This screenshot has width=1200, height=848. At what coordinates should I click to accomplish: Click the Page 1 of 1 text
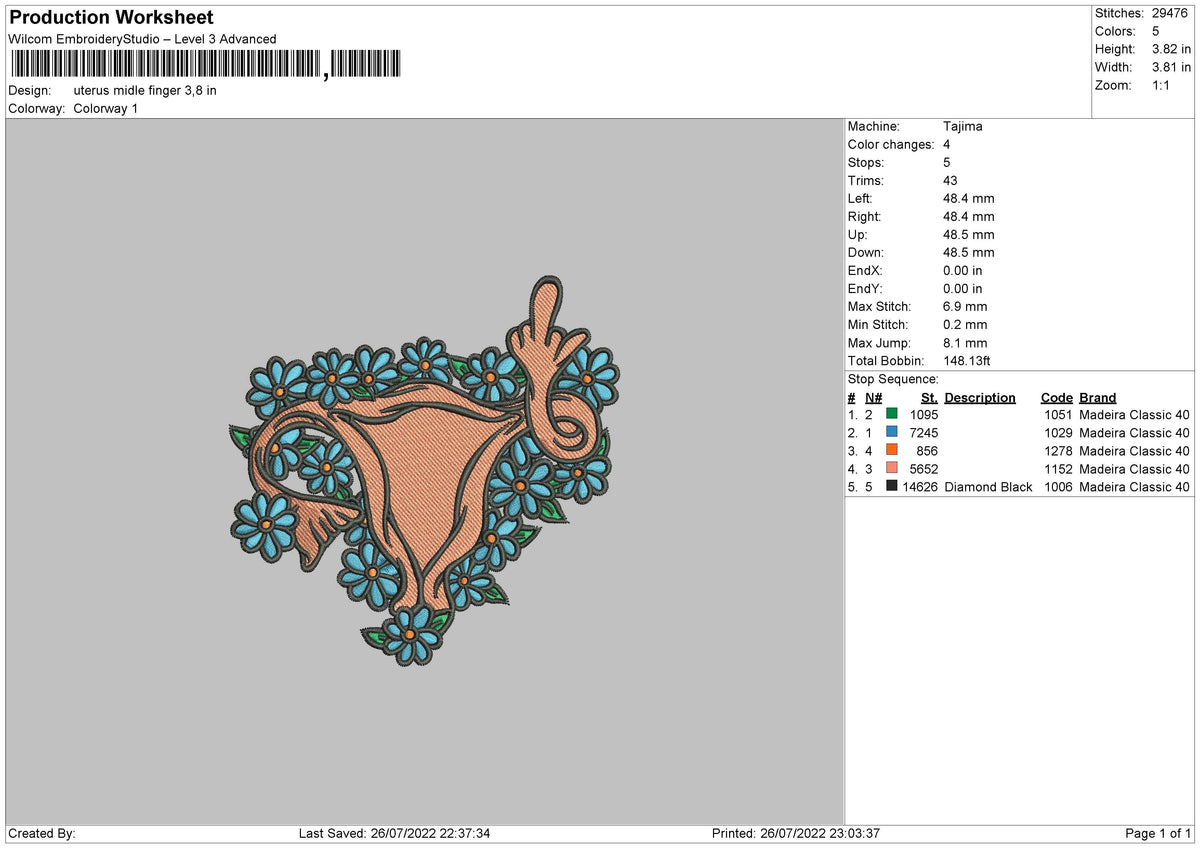[x=1158, y=833]
